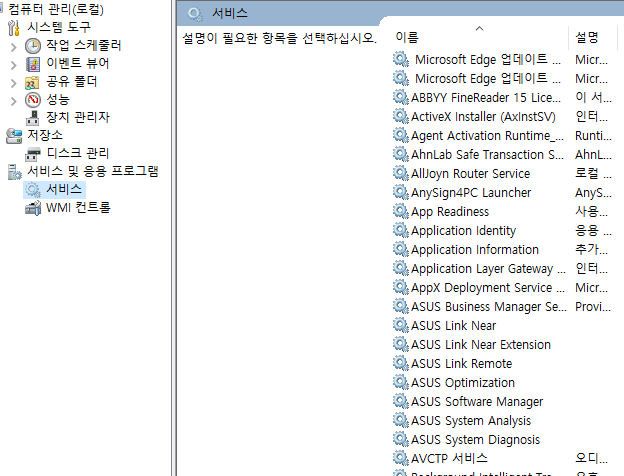
Task: Click the gear icon of AllJoyn Router Service
Action: click(x=401, y=173)
